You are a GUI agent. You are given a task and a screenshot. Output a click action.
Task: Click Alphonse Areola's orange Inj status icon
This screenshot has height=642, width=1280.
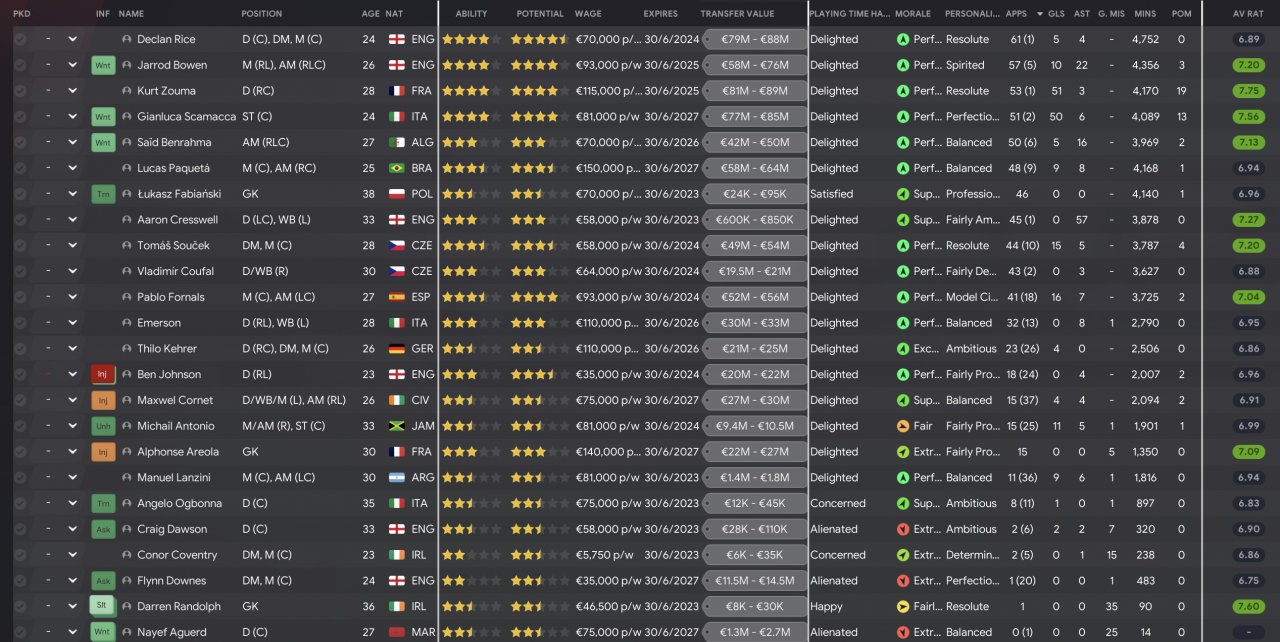pos(103,452)
